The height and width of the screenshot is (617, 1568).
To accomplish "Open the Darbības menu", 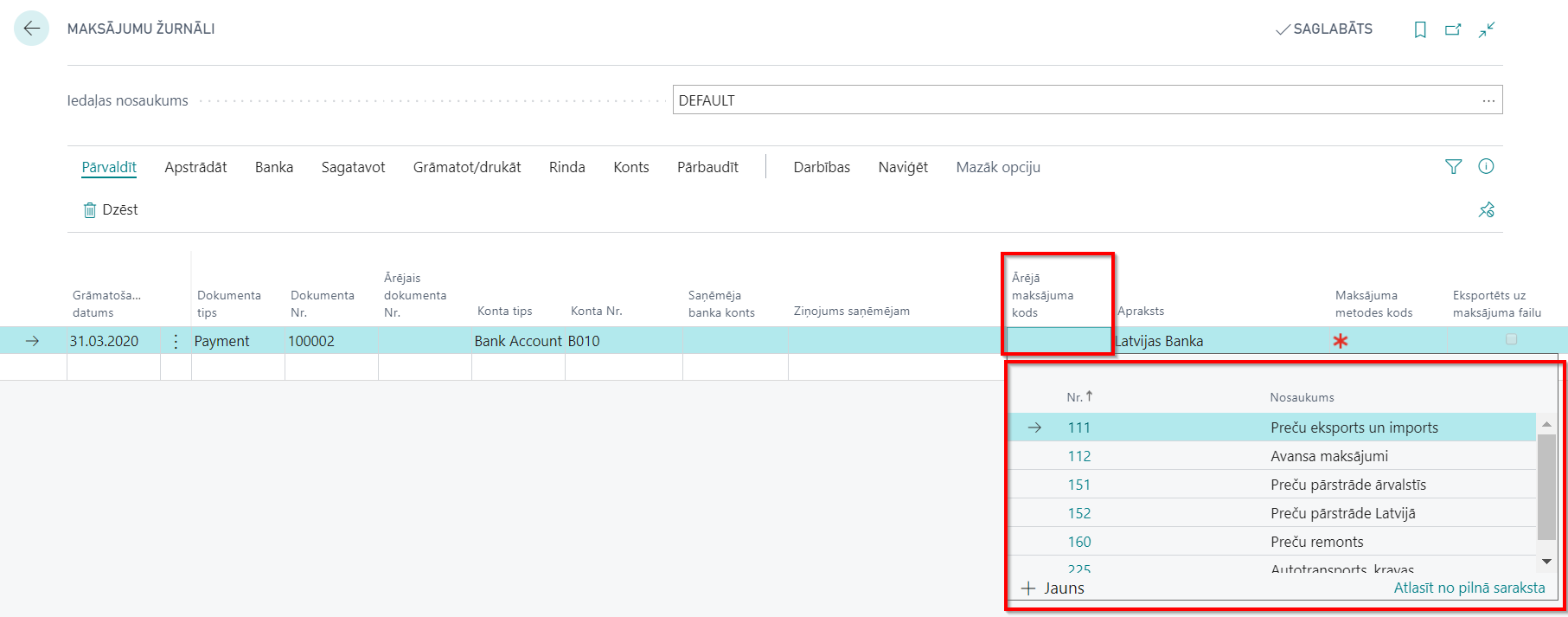I will click(822, 167).
